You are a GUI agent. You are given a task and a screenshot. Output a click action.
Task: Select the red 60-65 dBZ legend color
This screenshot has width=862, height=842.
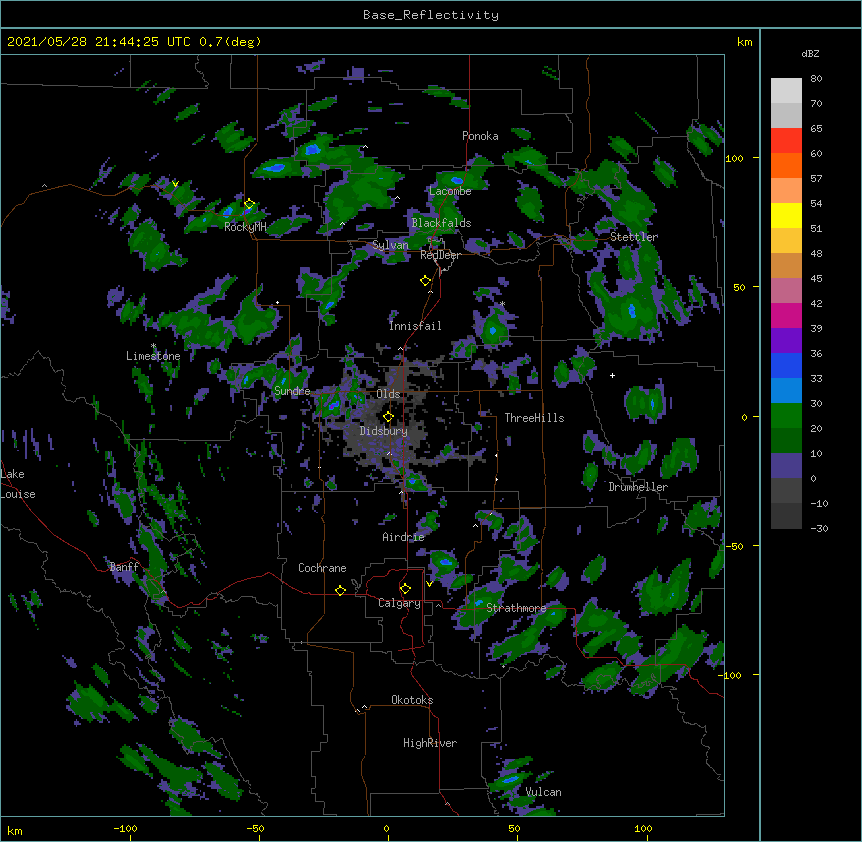(786, 140)
